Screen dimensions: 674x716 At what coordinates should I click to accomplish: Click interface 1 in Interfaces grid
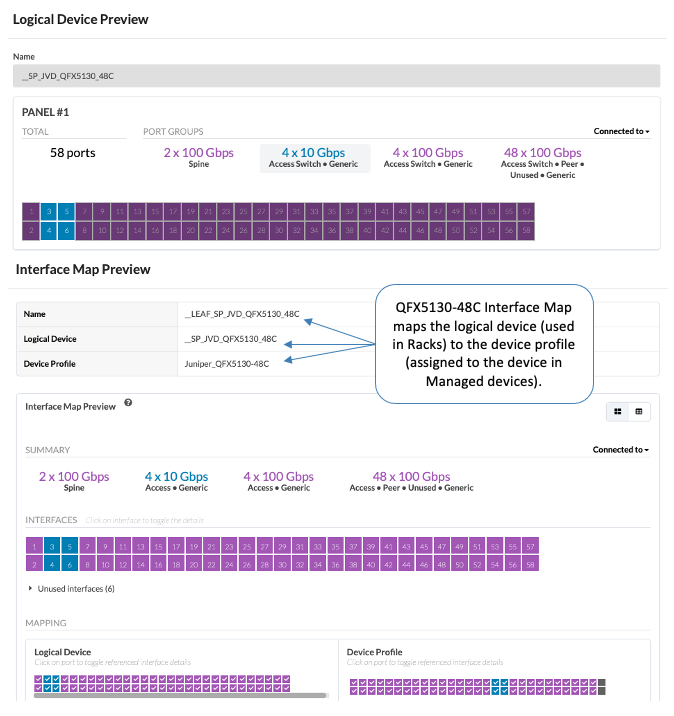(x=34, y=546)
